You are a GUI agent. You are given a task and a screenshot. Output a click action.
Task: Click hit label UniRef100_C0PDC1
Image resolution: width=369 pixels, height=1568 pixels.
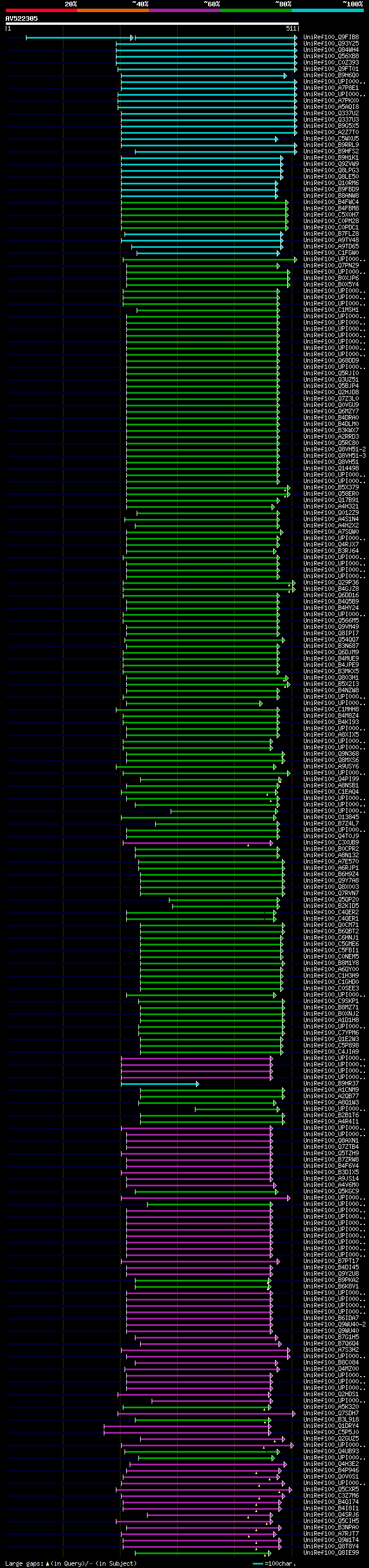[x=332, y=228]
